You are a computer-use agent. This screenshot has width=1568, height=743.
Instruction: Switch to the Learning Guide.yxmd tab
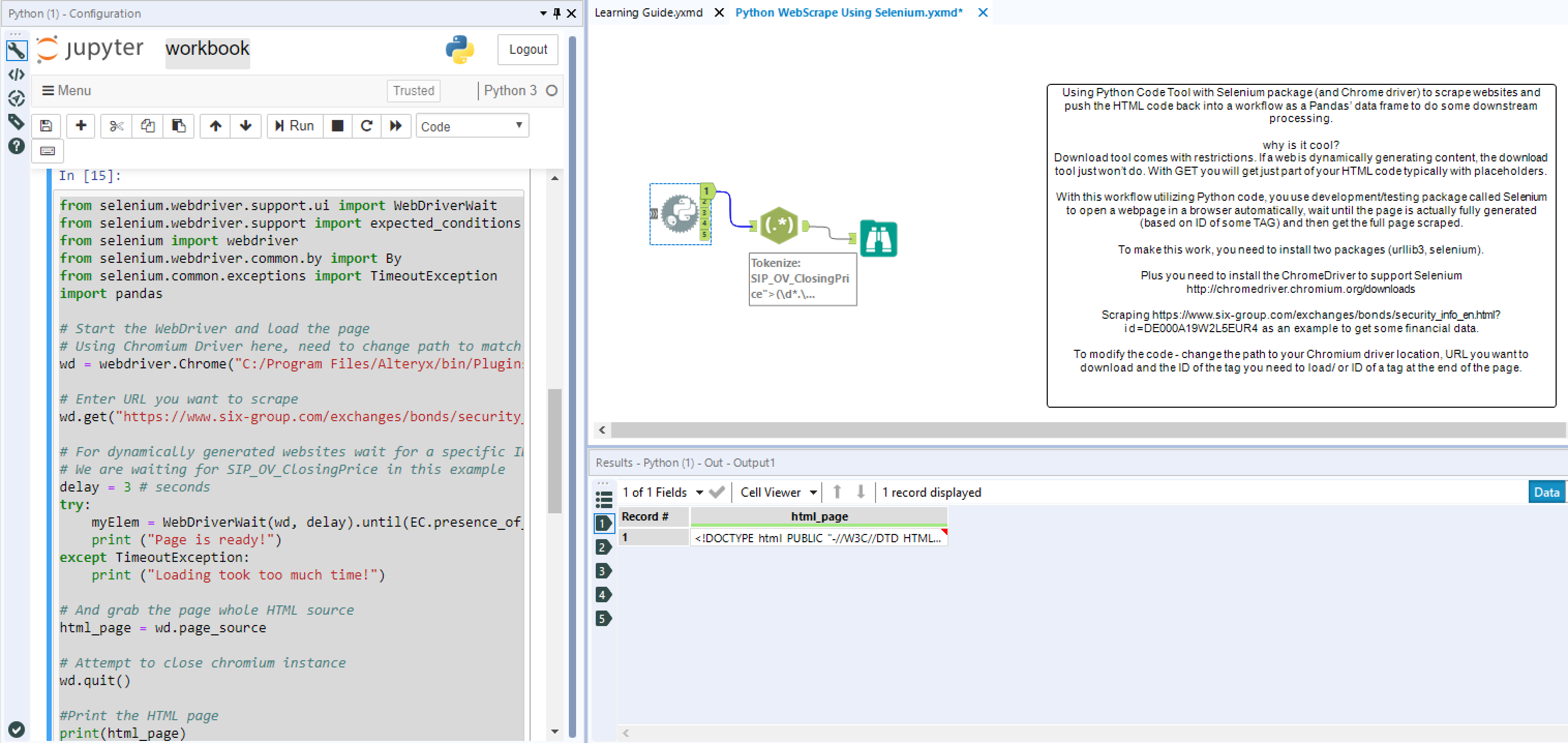649,13
